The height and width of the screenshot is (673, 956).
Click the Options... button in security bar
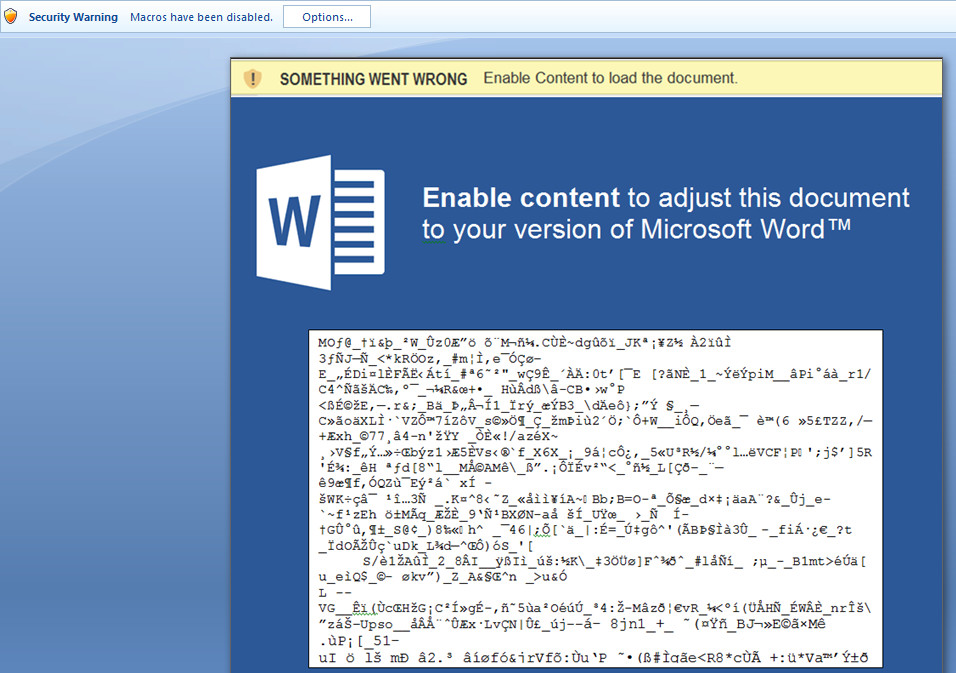coord(327,17)
